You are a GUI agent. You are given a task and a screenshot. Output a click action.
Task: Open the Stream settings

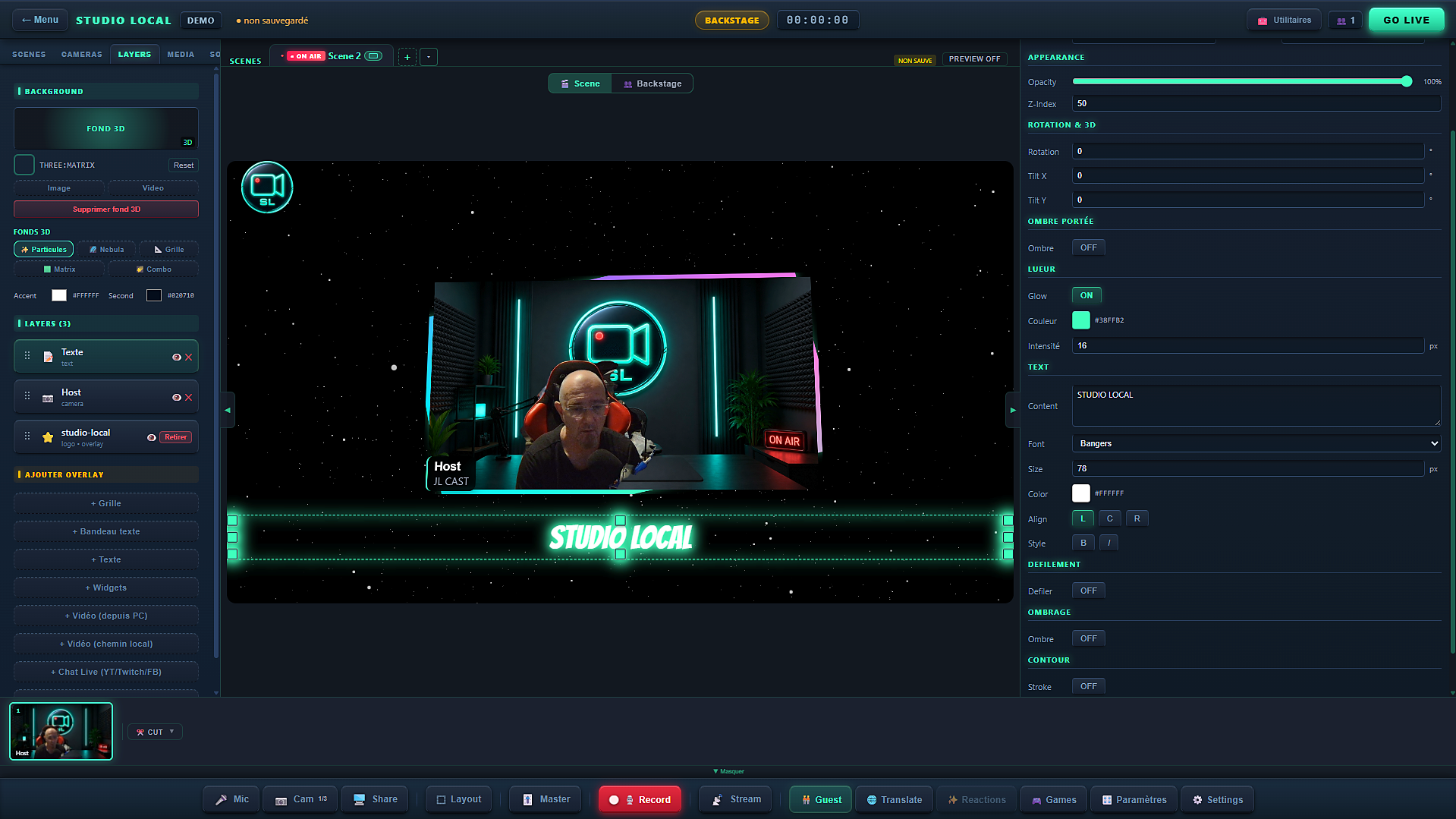(736, 799)
